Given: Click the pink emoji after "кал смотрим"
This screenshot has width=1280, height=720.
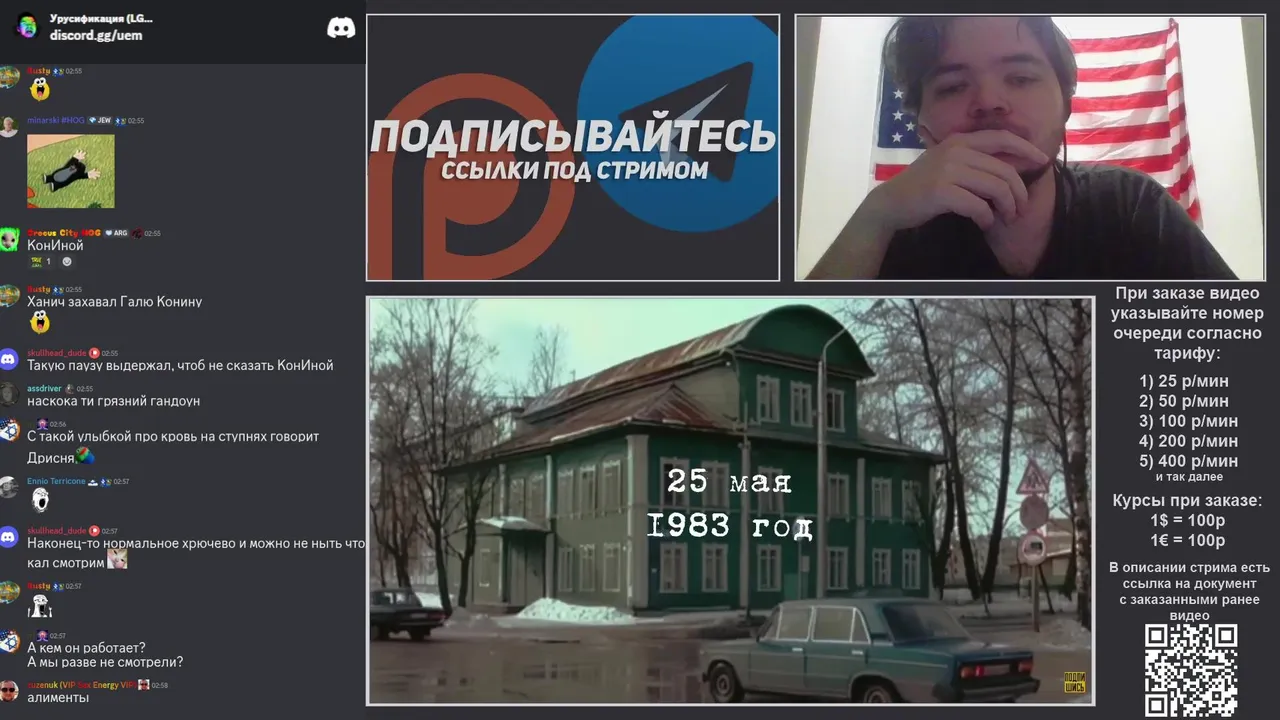Looking at the screenshot, I should (x=117, y=560).
